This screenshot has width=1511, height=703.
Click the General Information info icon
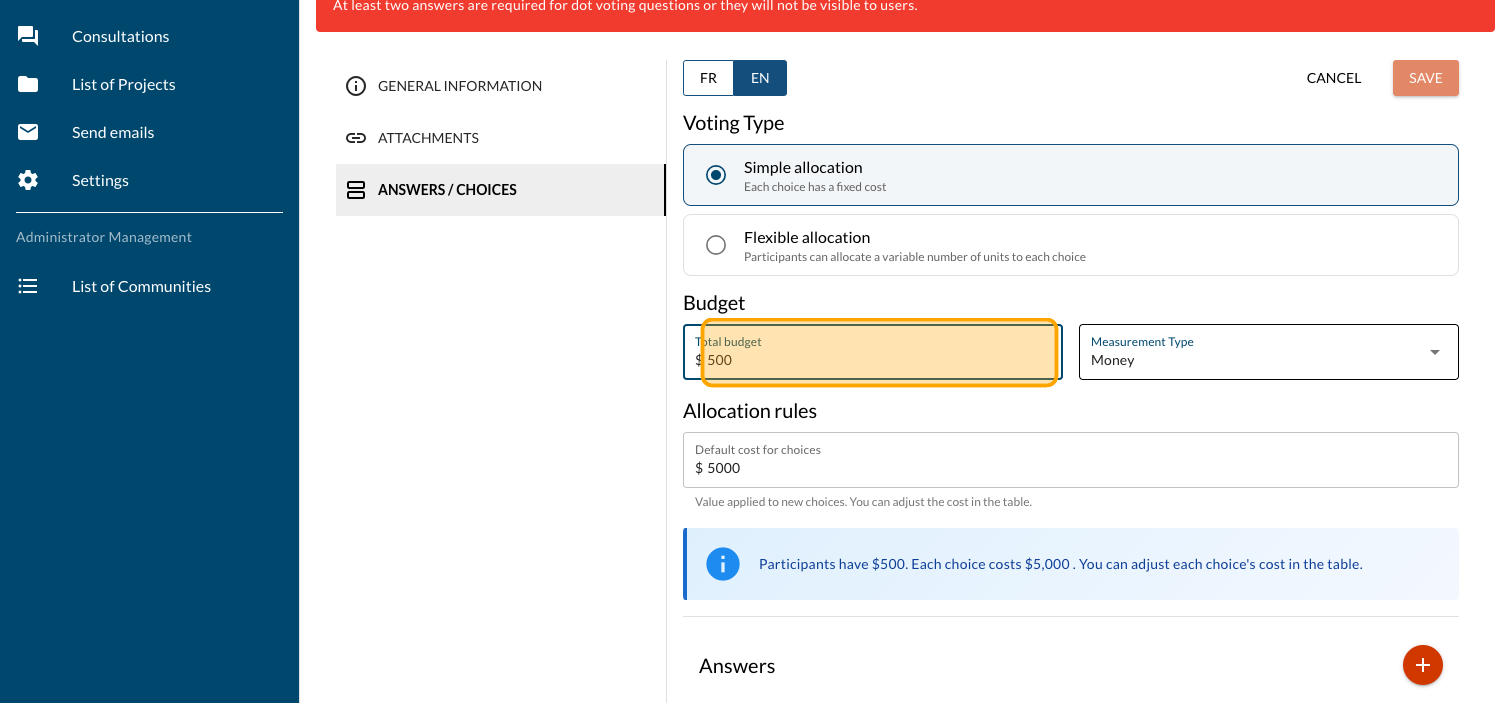[x=356, y=86]
